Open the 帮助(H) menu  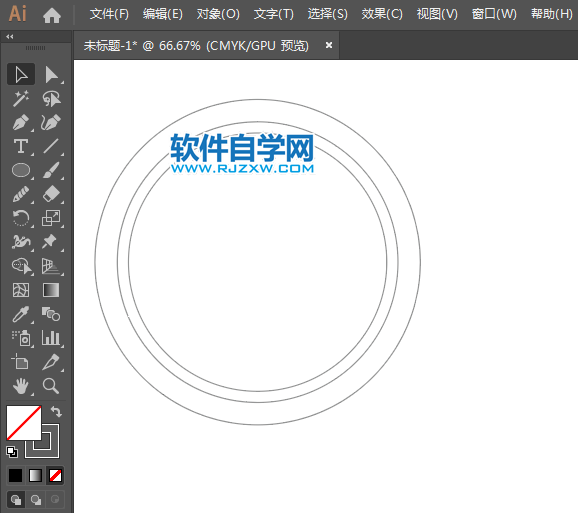(551, 14)
